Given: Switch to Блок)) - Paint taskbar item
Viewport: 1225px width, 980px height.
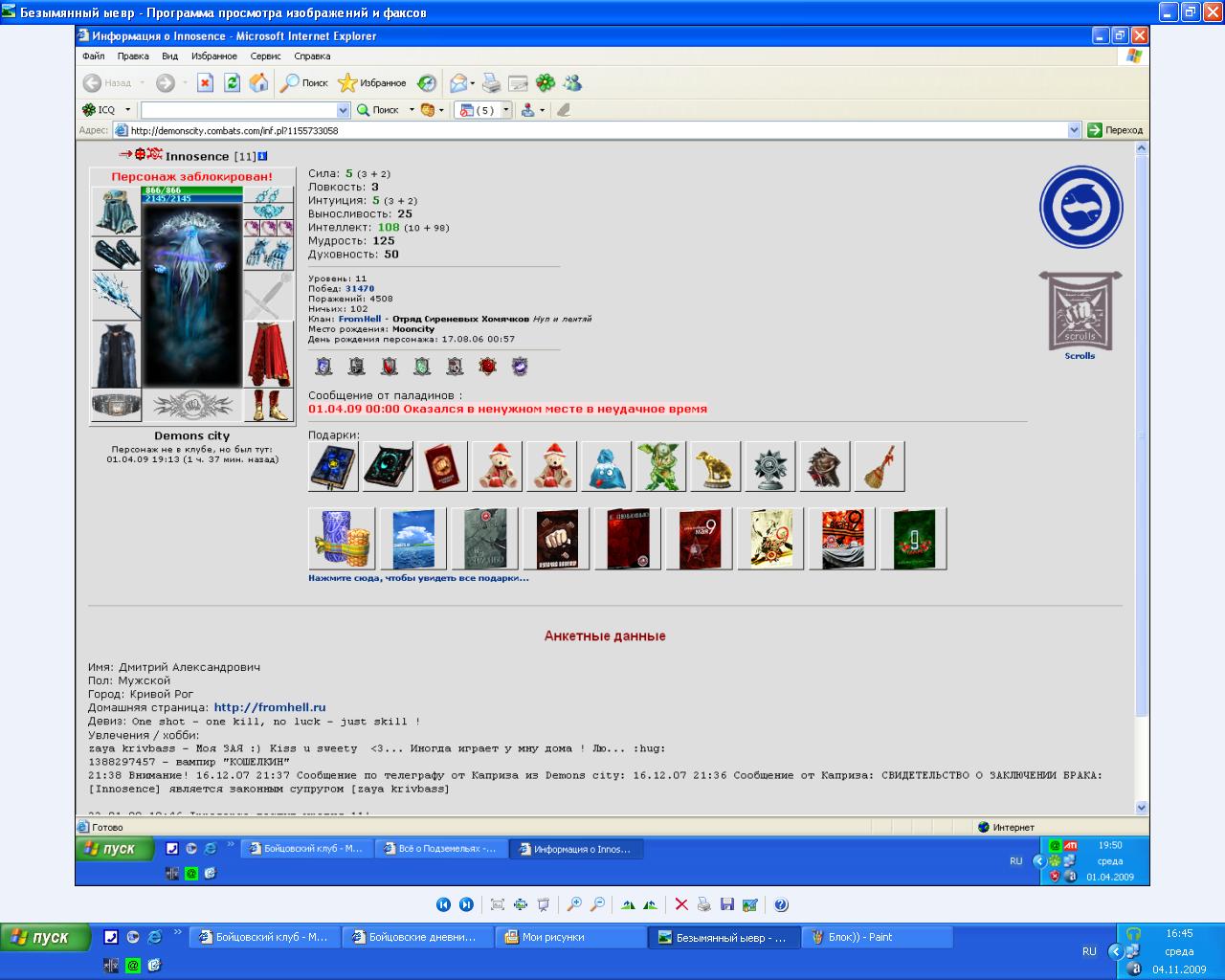Looking at the screenshot, I should pyautogui.click(x=878, y=938).
